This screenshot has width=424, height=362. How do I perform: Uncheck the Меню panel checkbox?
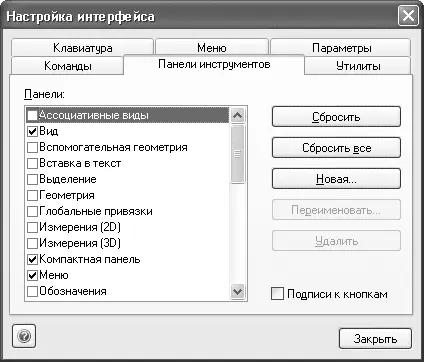(x=32, y=275)
